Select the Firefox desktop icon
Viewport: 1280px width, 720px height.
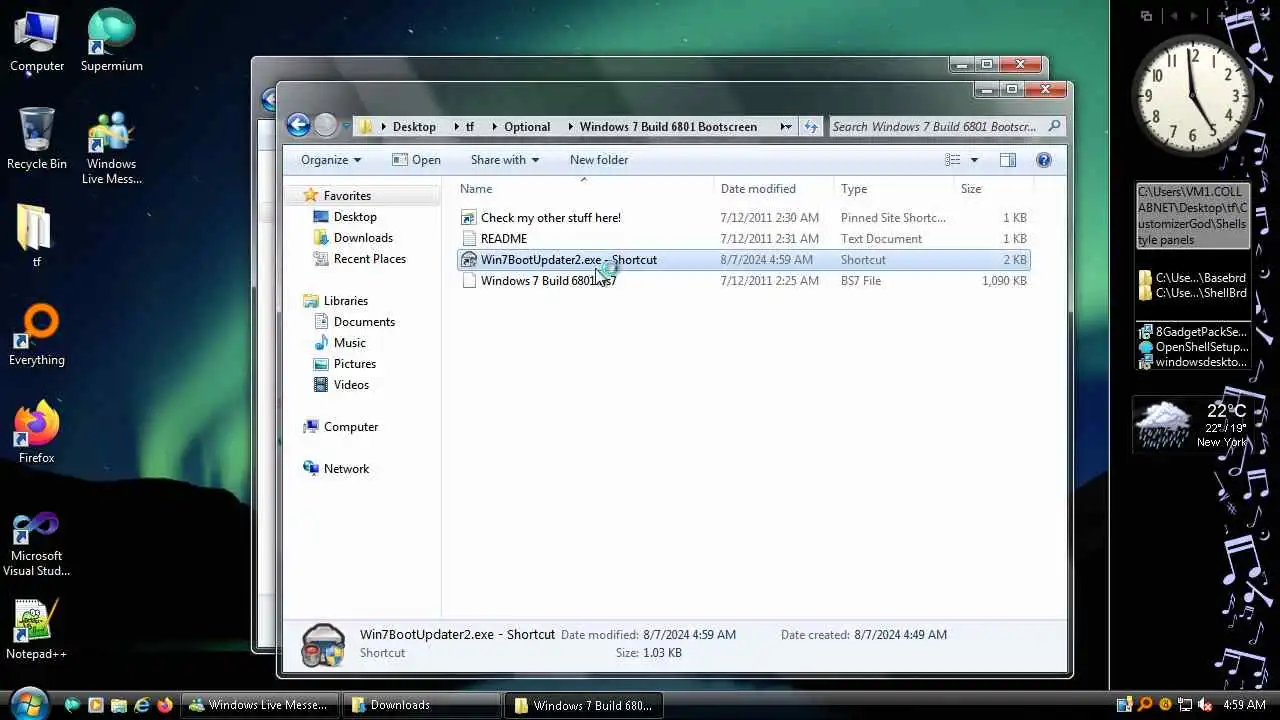tap(37, 433)
